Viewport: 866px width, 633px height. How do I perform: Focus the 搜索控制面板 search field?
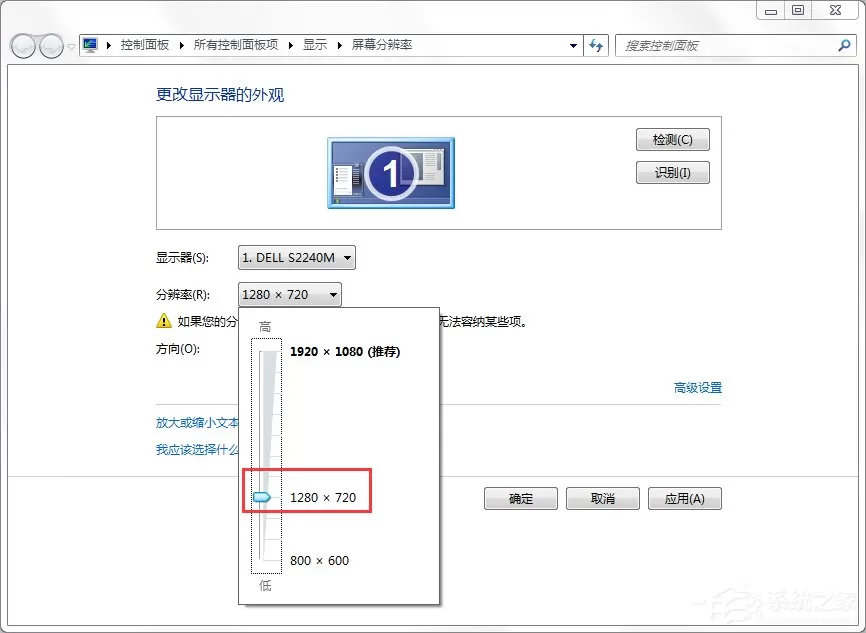click(729, 46)
